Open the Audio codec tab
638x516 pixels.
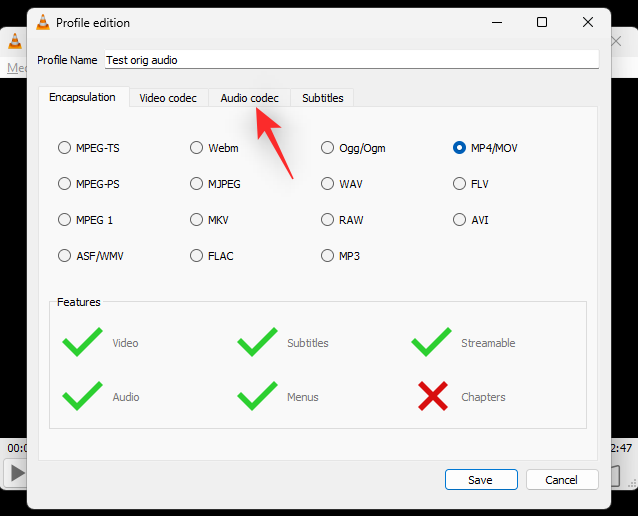[x=249, y=98]
